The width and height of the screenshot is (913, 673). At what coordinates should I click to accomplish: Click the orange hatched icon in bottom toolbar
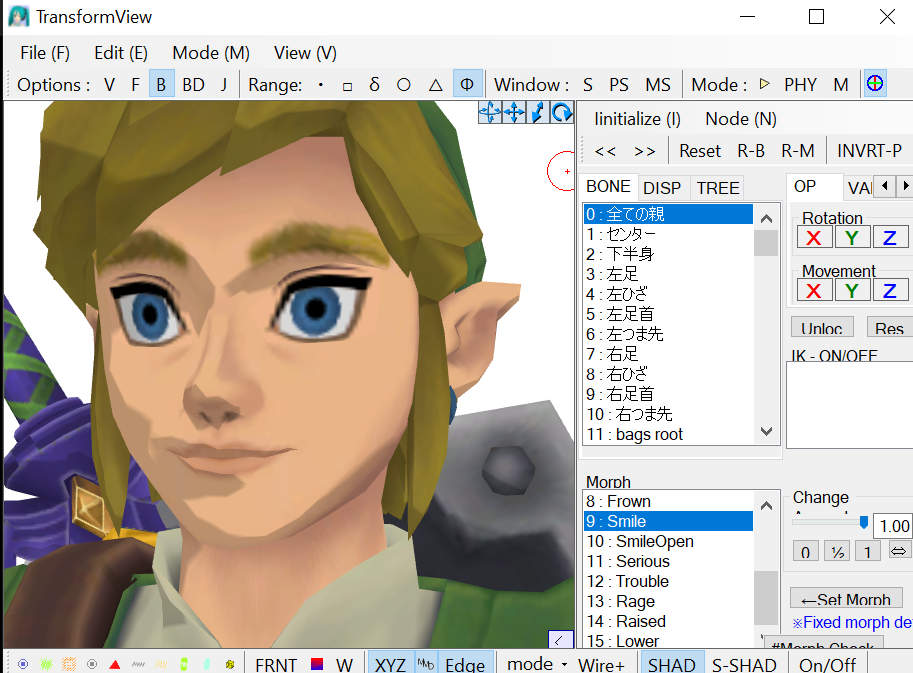pyautogui.click(x=69, y=664)
